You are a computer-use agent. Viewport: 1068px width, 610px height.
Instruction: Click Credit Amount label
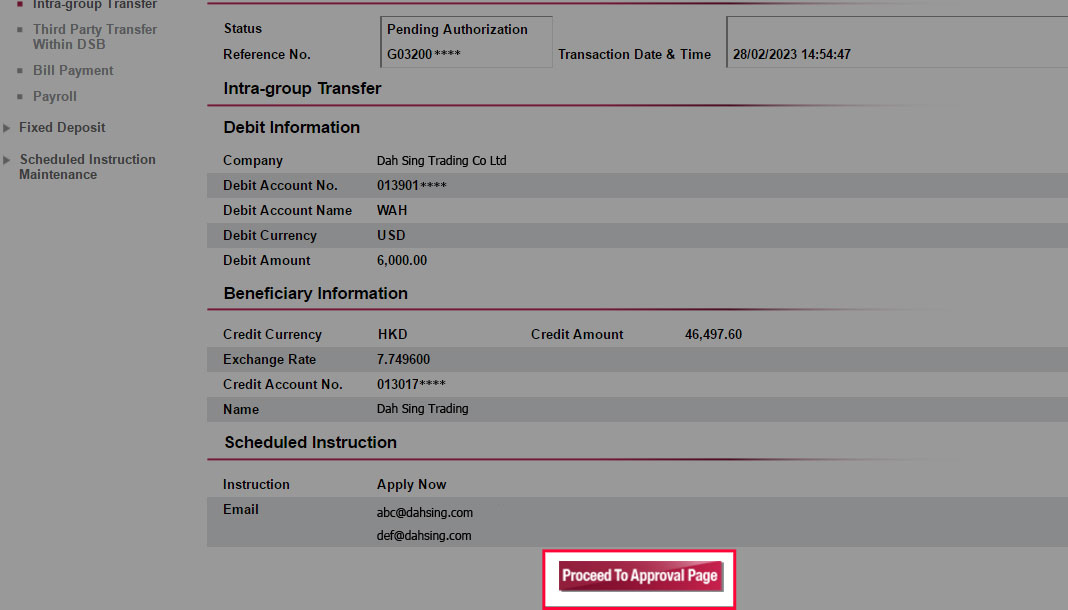[x=577, y=334]
